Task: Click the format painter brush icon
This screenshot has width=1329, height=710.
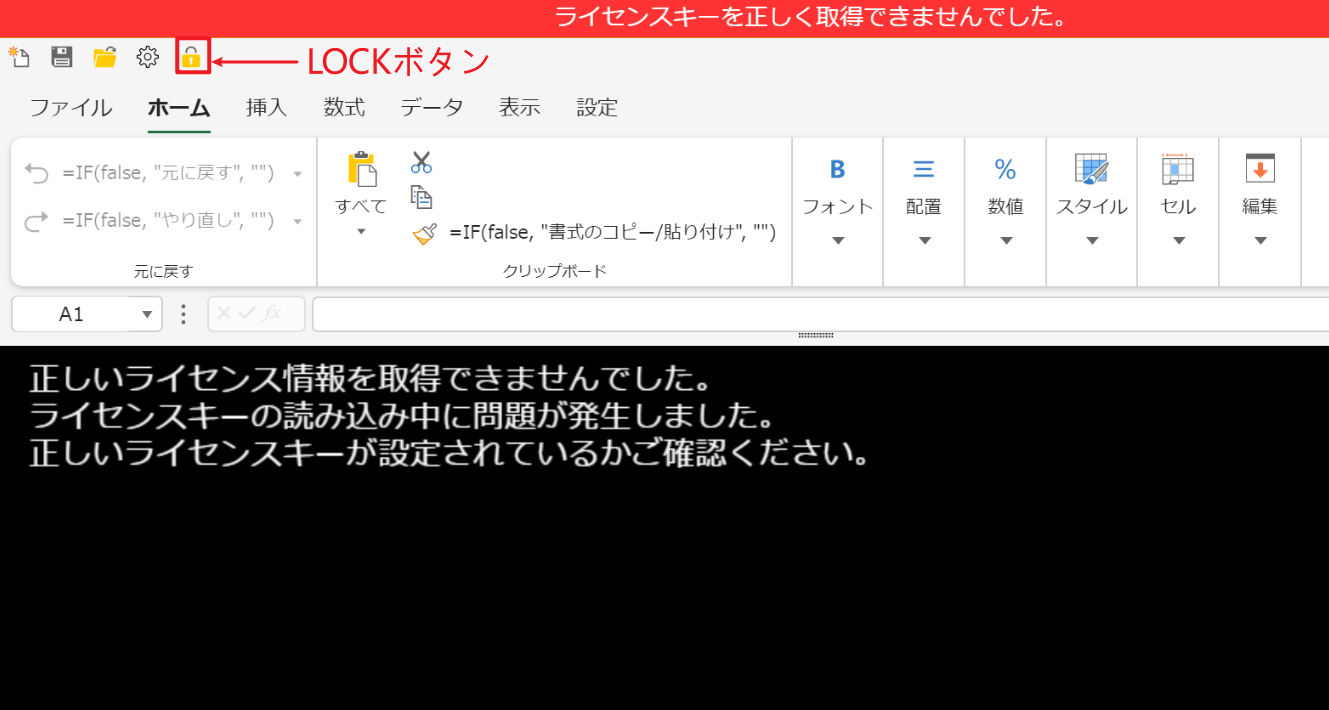Action: pos(424,234)
